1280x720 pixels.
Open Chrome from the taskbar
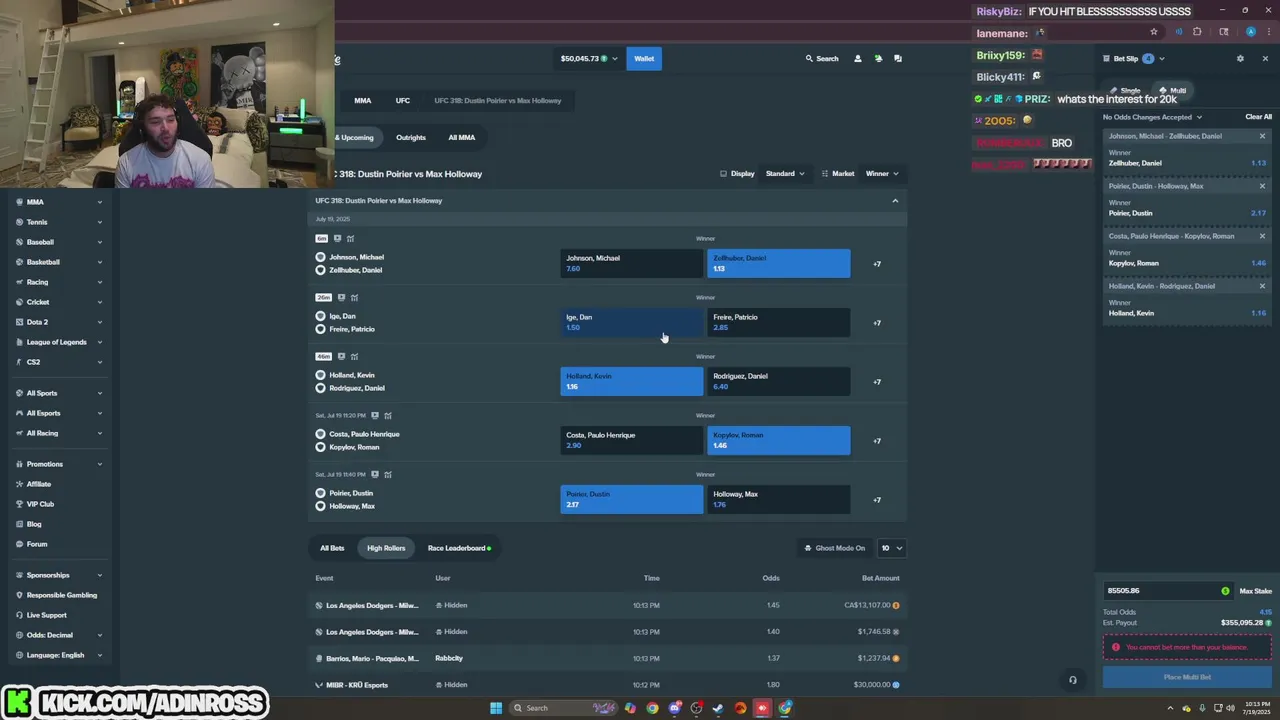click(x=652, y=708)
